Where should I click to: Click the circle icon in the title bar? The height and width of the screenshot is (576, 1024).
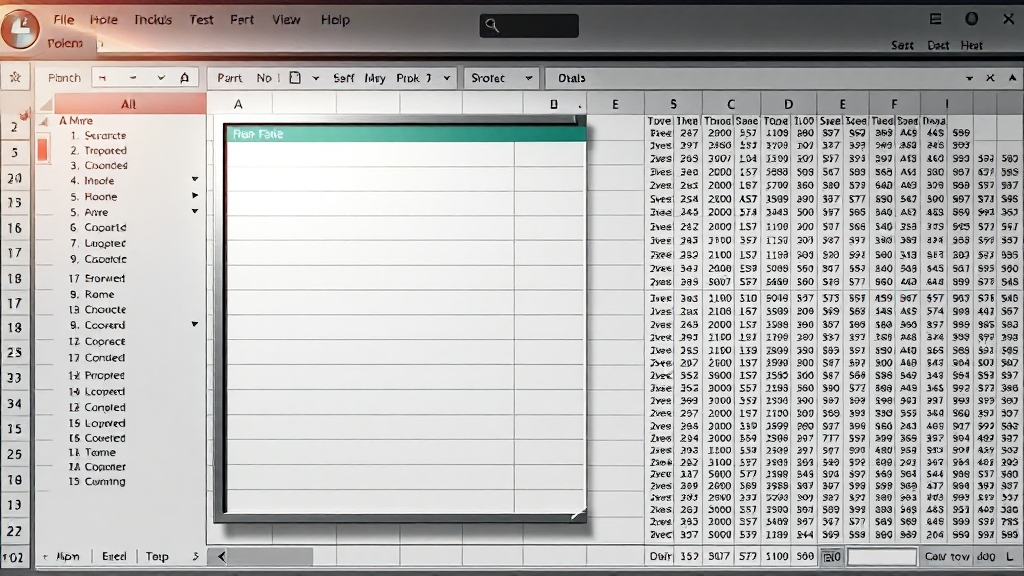tap(971, 19)
